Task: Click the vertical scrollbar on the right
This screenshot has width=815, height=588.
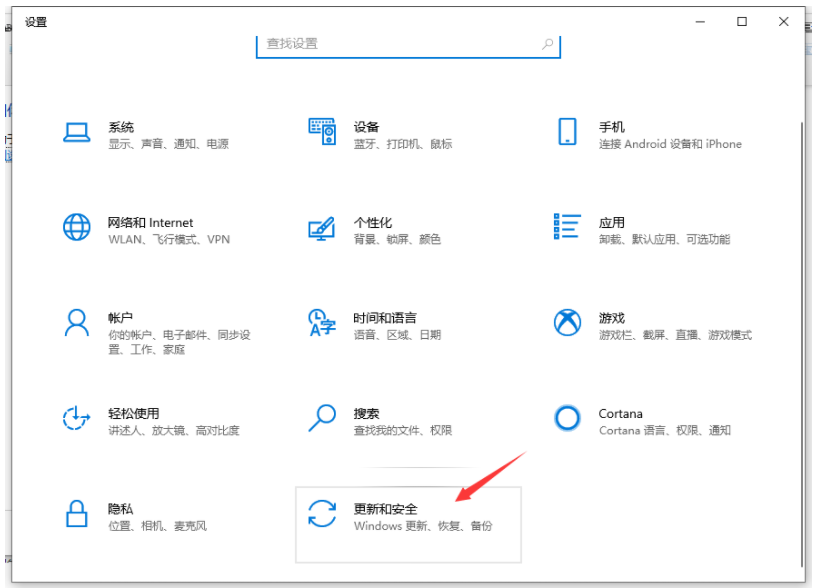Action: click(x=801, y=300)
